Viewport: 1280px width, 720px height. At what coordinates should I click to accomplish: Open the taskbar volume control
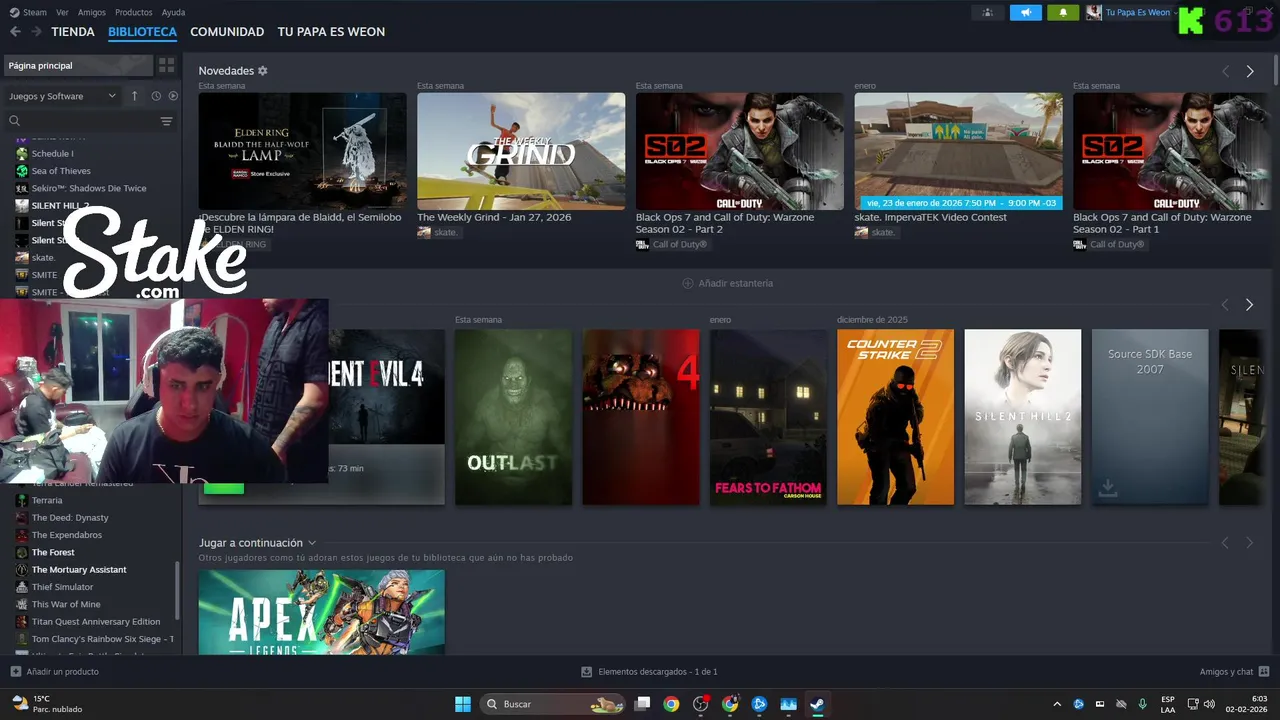[1209, 704]
